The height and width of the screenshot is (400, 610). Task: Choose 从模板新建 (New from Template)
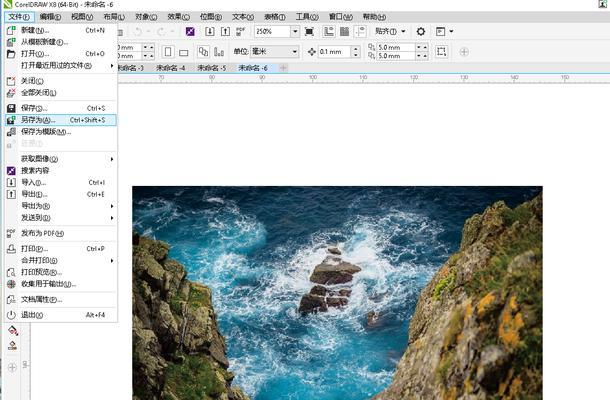coord(61,42)
